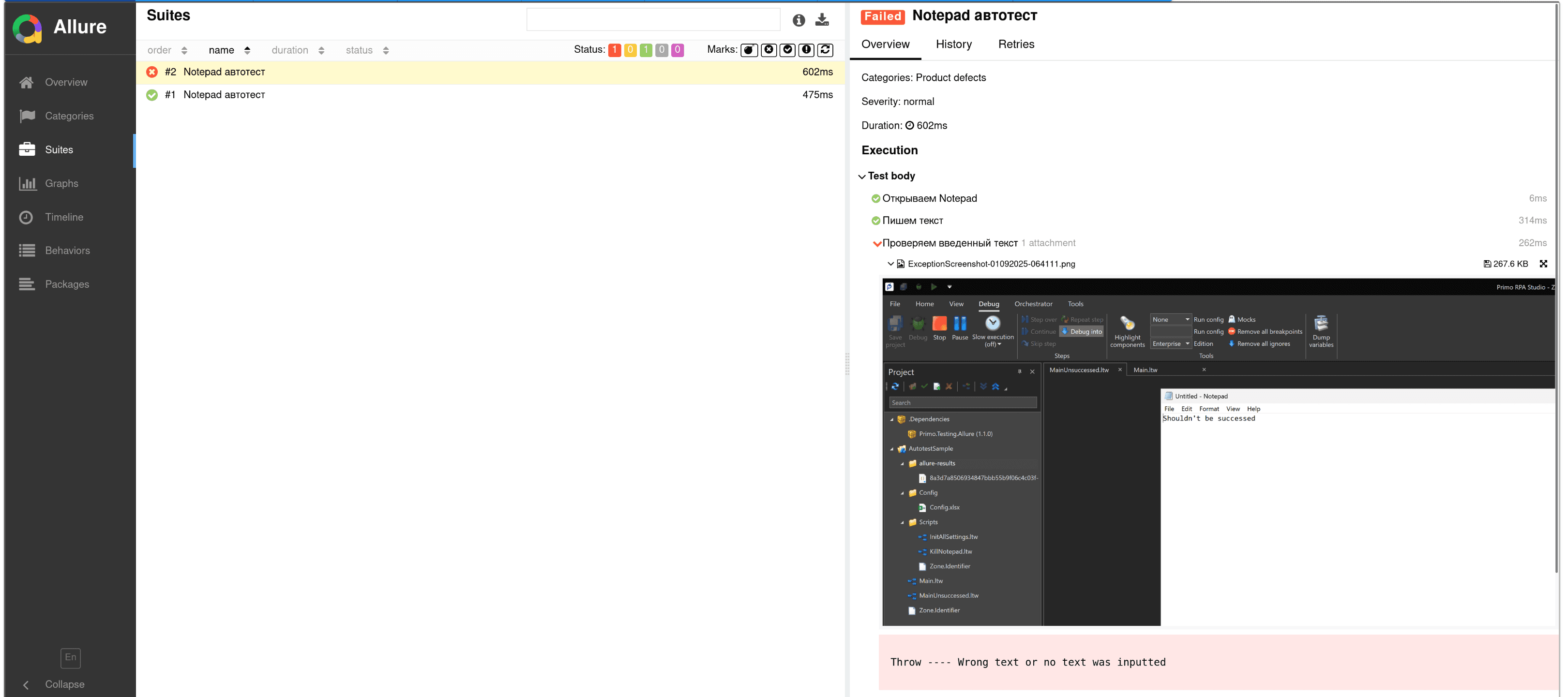The image size is (1568, 697).
Task: Open Packages from the sidebar
Action: point(66,284)
